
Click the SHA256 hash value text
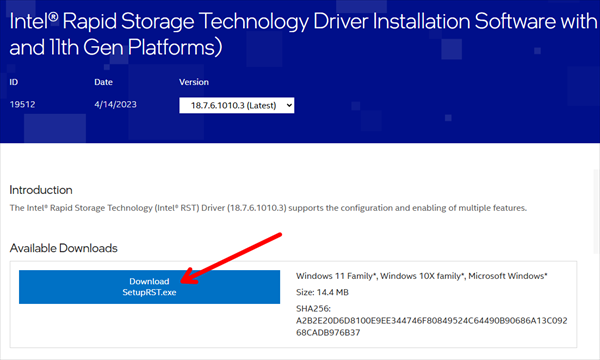(432, 326)
